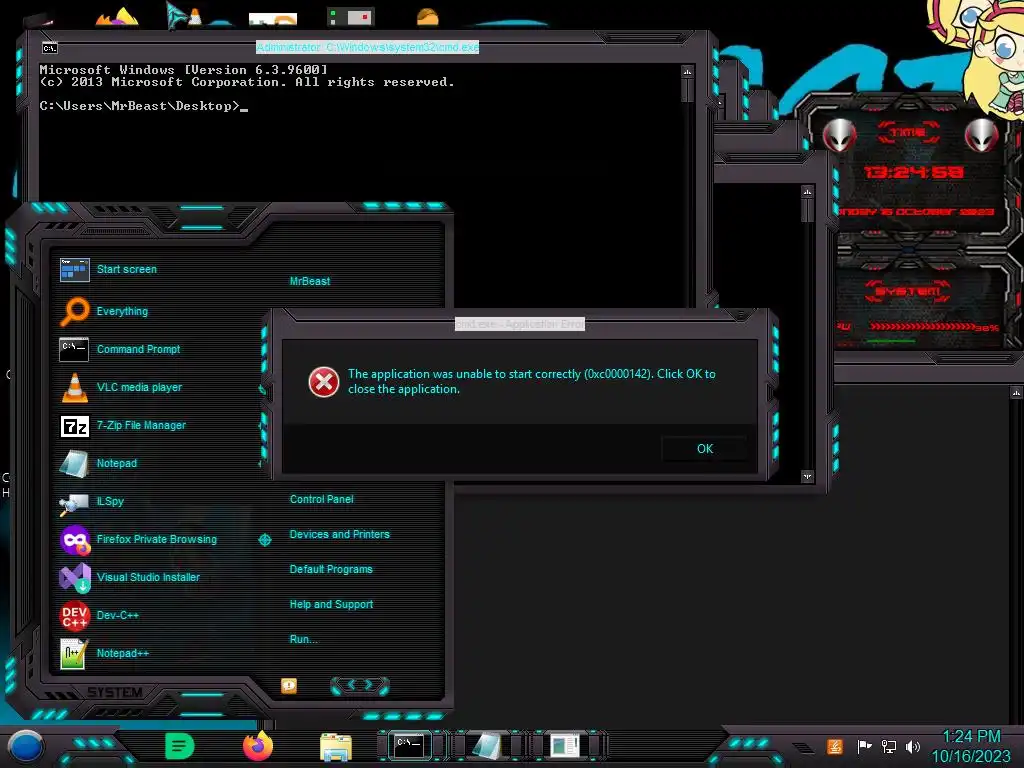Launch ILSpy from the start menu

point(91,501)
